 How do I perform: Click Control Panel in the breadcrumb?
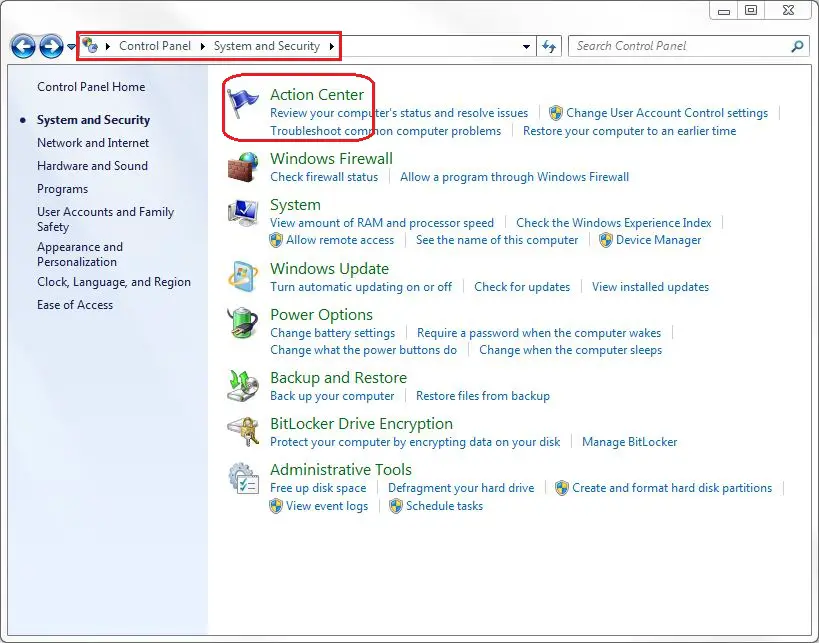coord(155,46)
